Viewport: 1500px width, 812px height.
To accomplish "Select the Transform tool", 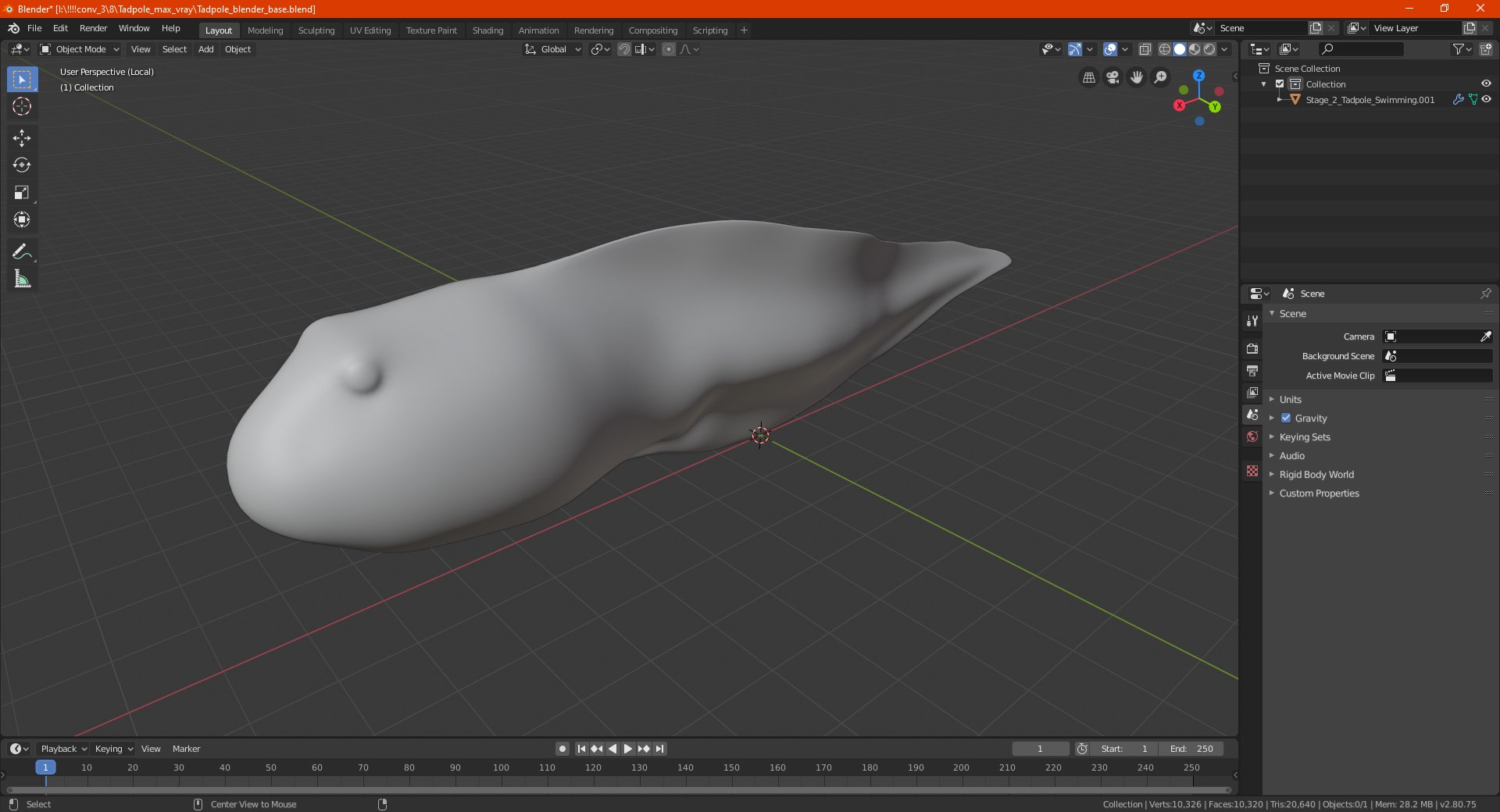I will click(22, 219).
